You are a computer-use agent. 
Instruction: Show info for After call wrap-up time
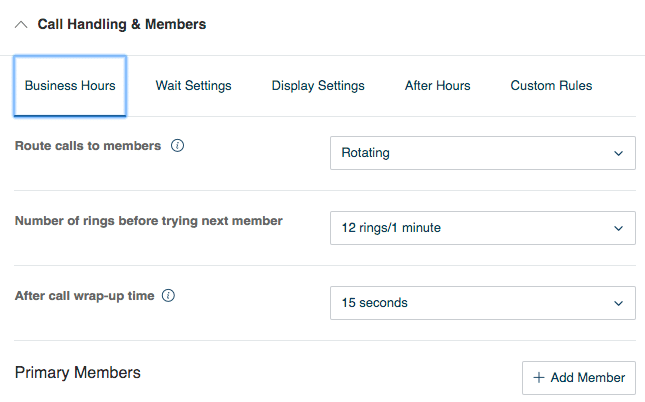point(168,296)
